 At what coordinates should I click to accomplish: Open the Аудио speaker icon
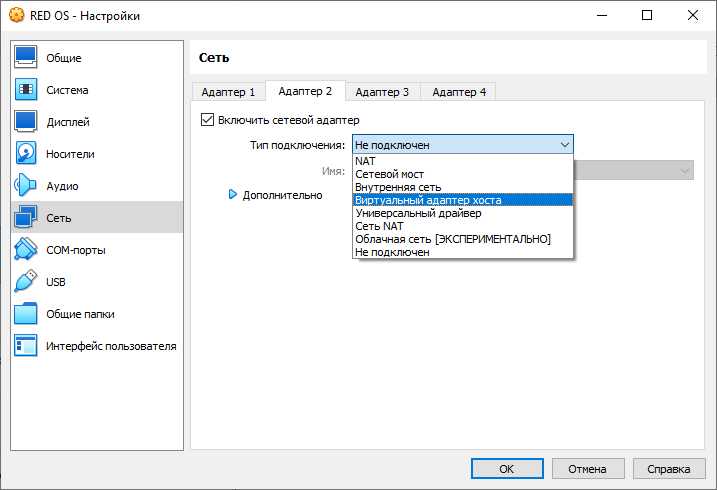(26, 186)
